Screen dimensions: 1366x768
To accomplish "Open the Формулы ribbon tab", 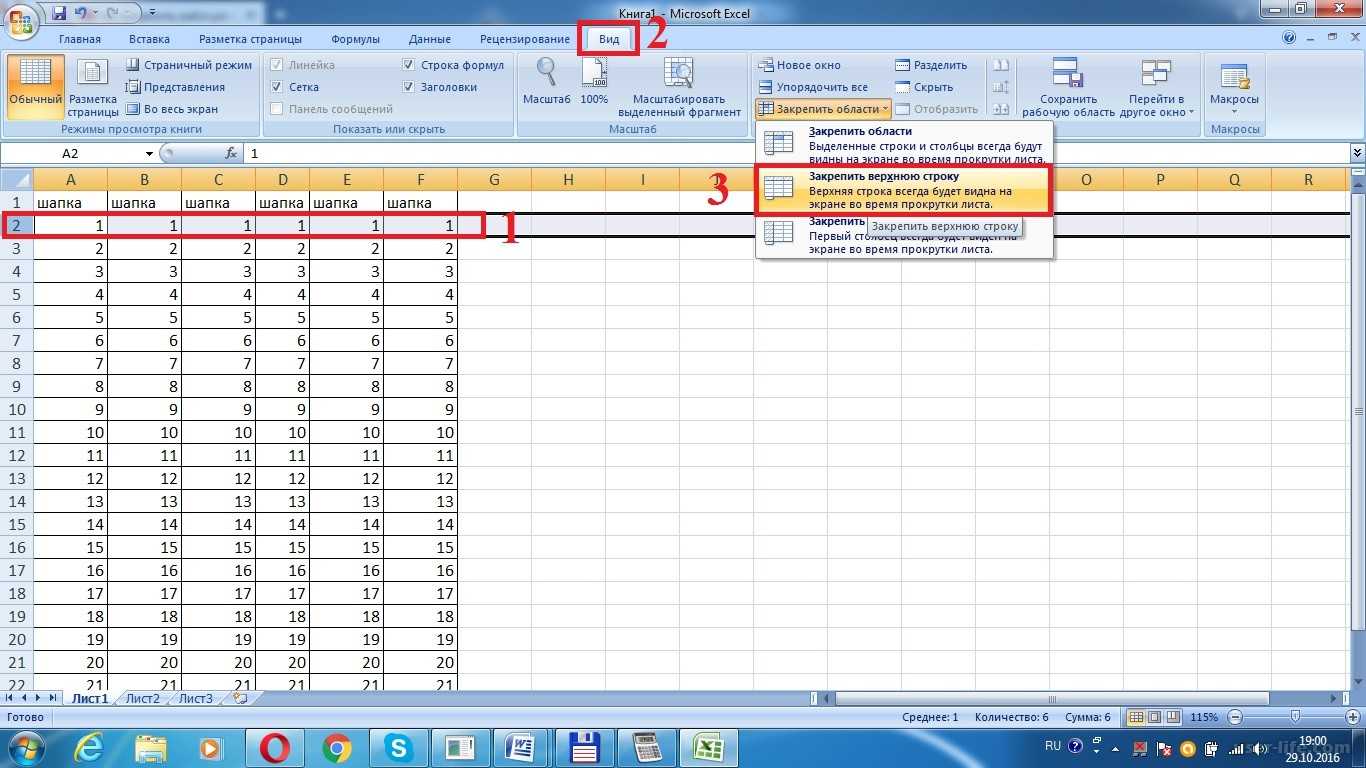I will tap(355, 39).
